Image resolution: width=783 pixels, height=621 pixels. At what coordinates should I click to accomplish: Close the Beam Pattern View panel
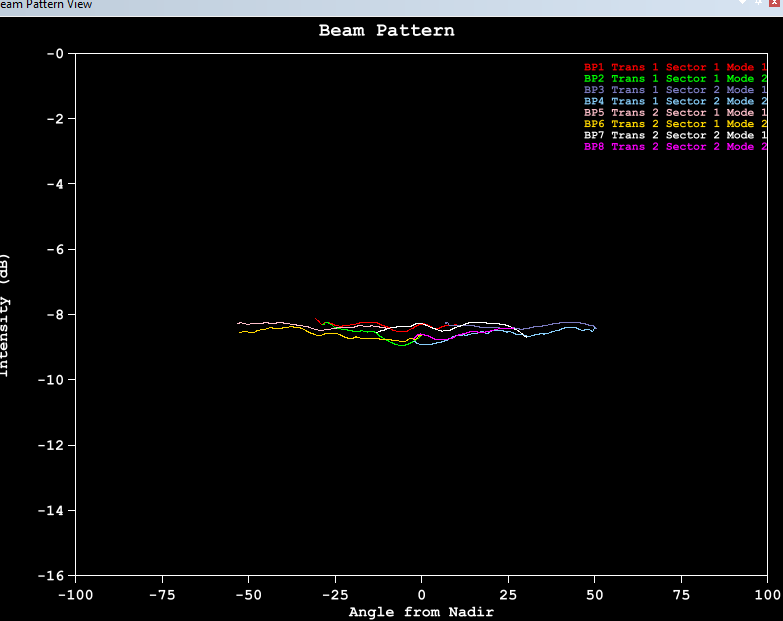click(773, 4)
